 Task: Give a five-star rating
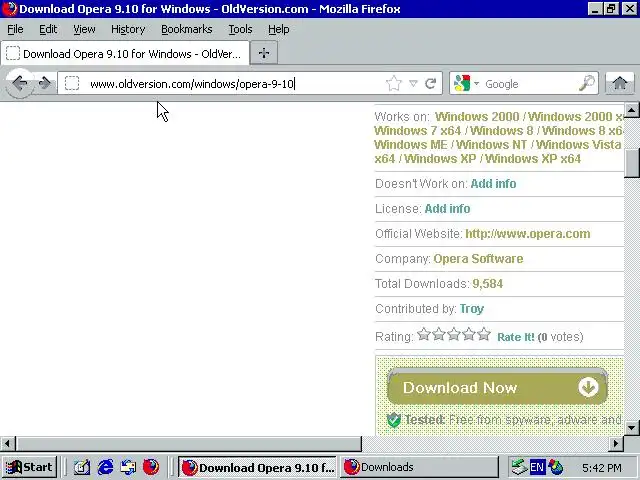point(484,334)
